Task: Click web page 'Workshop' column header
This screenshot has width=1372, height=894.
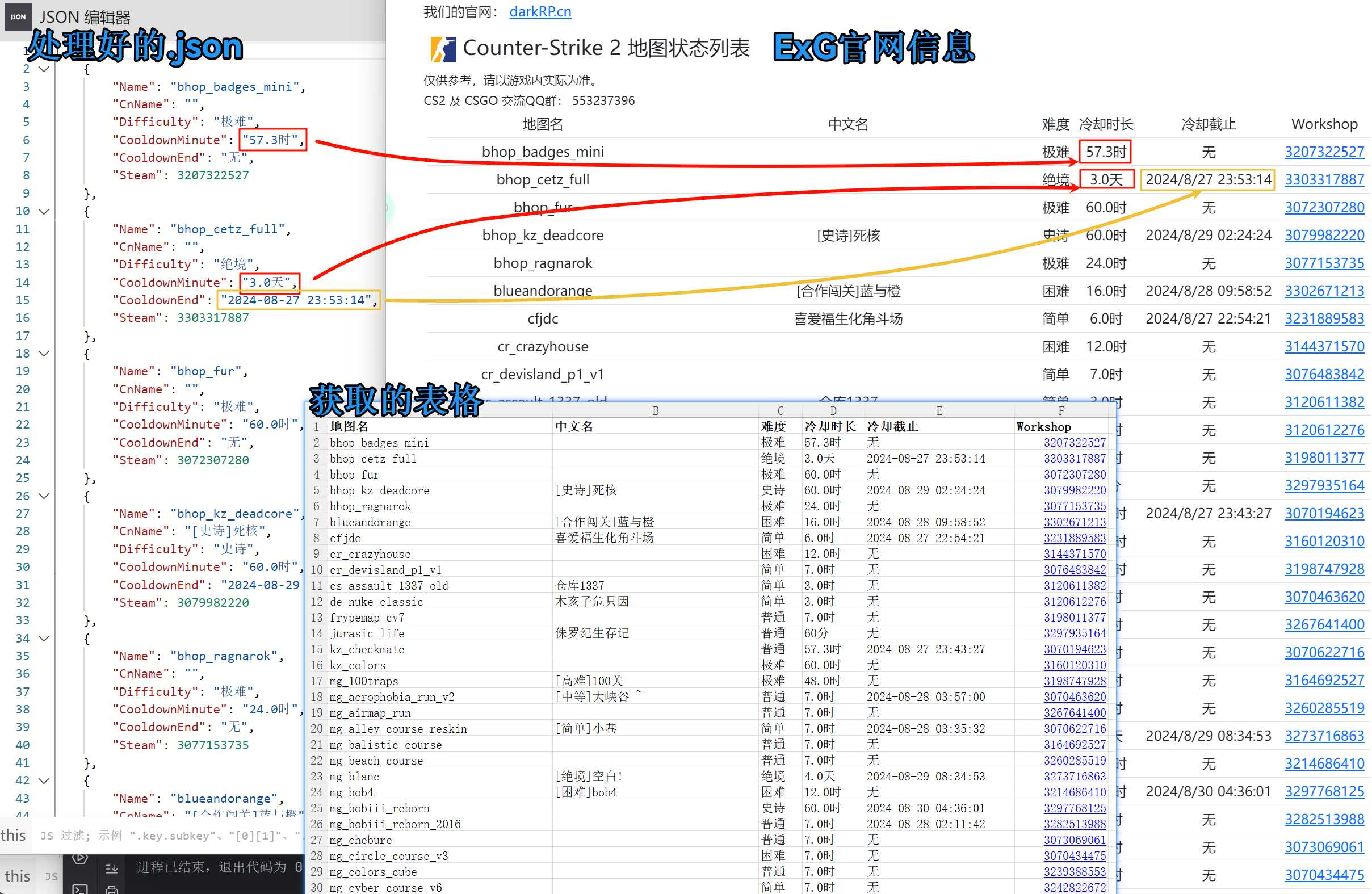Action: click(x=1324, y=124)
